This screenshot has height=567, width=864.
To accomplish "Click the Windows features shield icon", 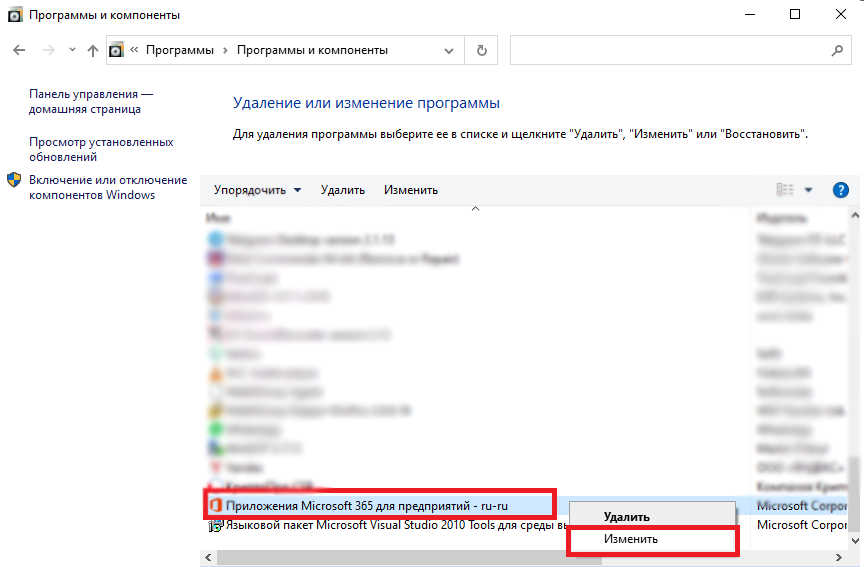I will click(x=14, y=180).
